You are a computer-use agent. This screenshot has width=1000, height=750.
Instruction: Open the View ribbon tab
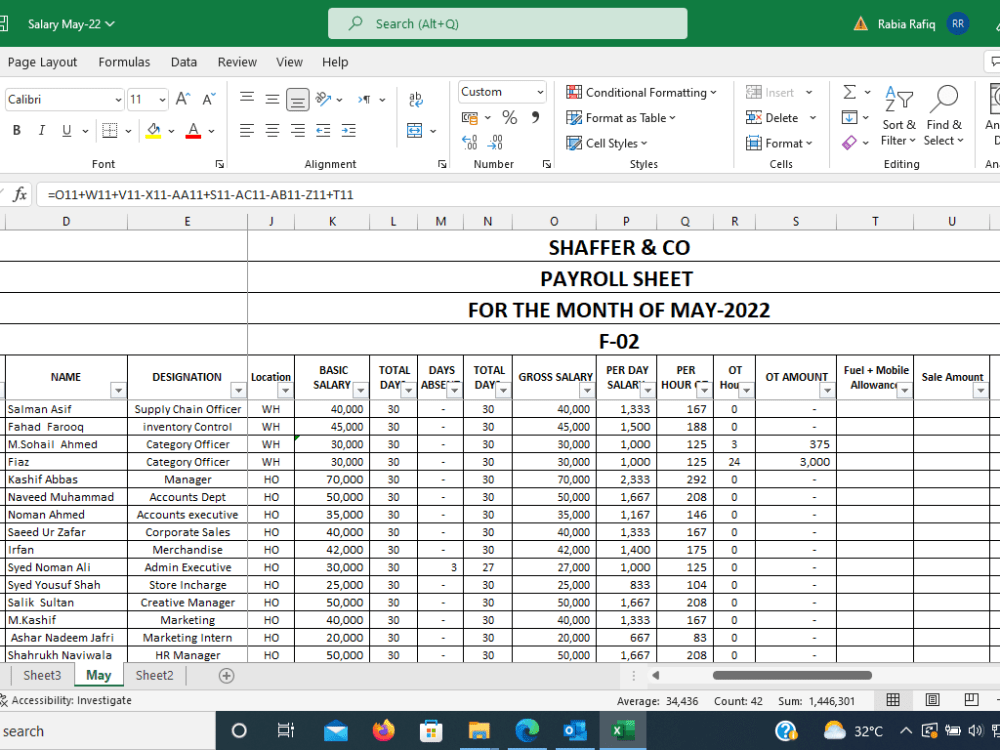pyautogui.click(x=290, y=62)
